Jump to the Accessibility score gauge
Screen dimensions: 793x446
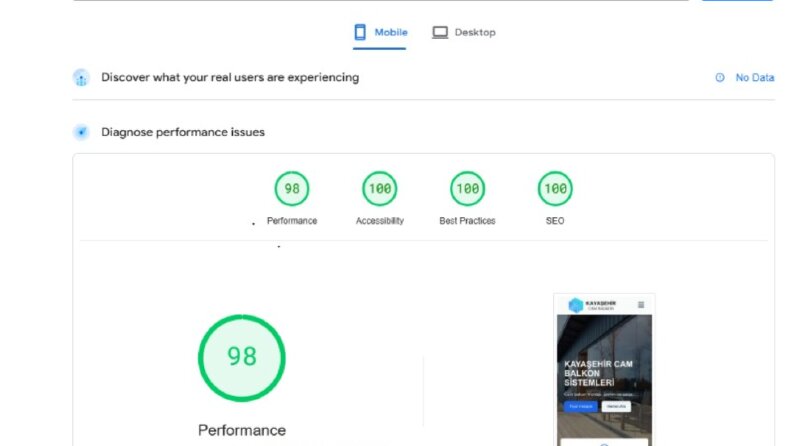tap(380, 189)
